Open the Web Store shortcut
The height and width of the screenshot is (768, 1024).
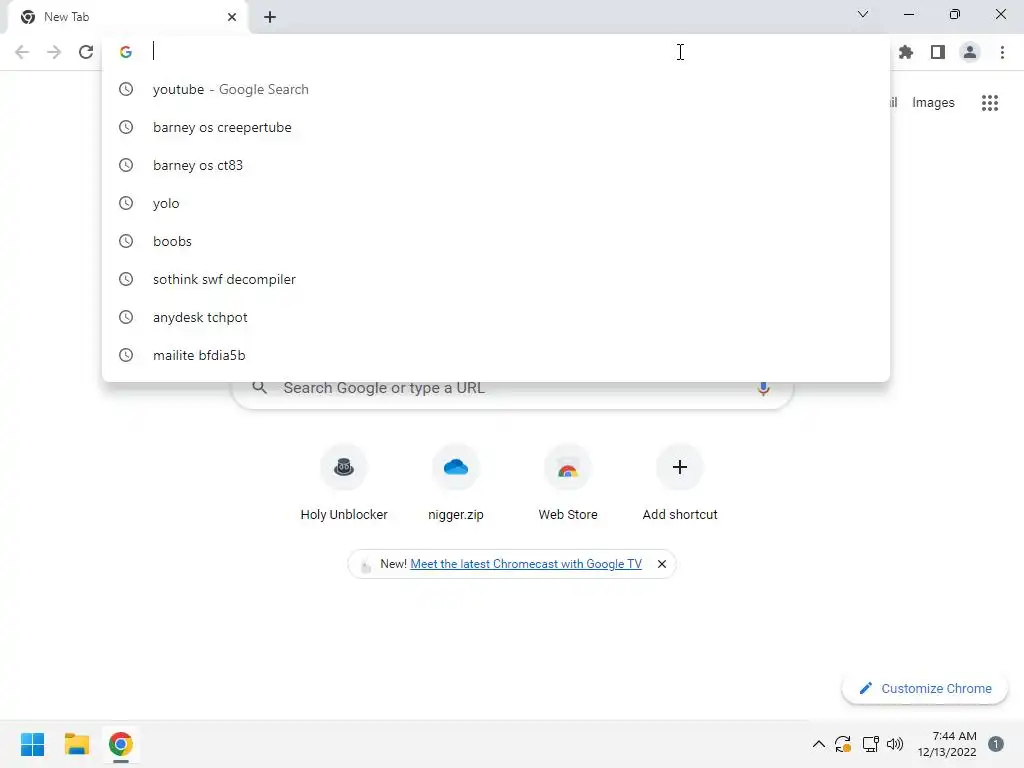pyautogui.click(x=568, y=483)
